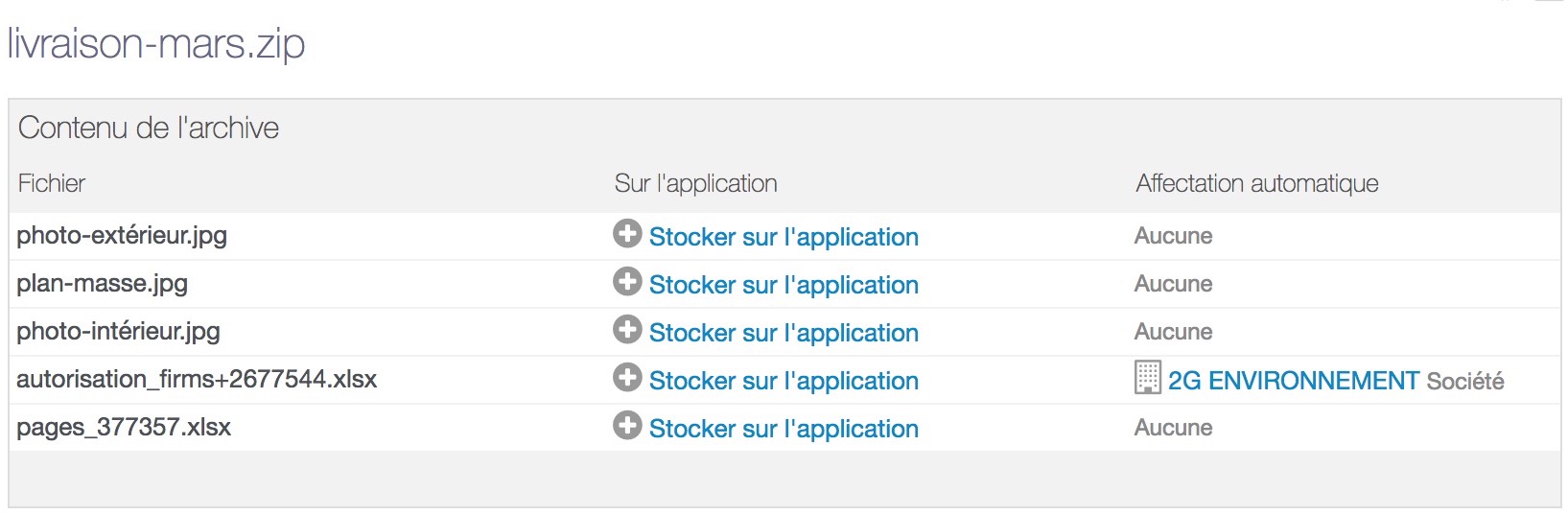Store pages_377357.xlsx on the application
Image resolution: width=1568 pixels, height=515 pixels.
click(x=784, y=429)
